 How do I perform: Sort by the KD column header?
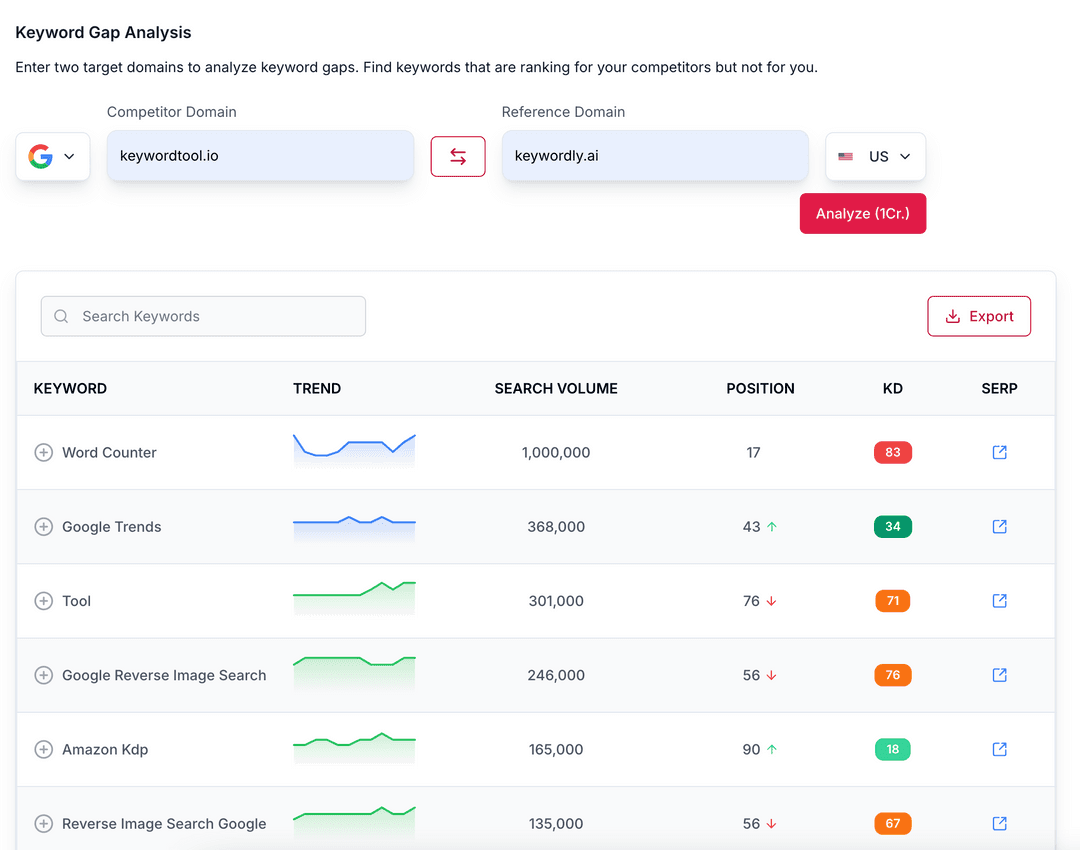893,388
